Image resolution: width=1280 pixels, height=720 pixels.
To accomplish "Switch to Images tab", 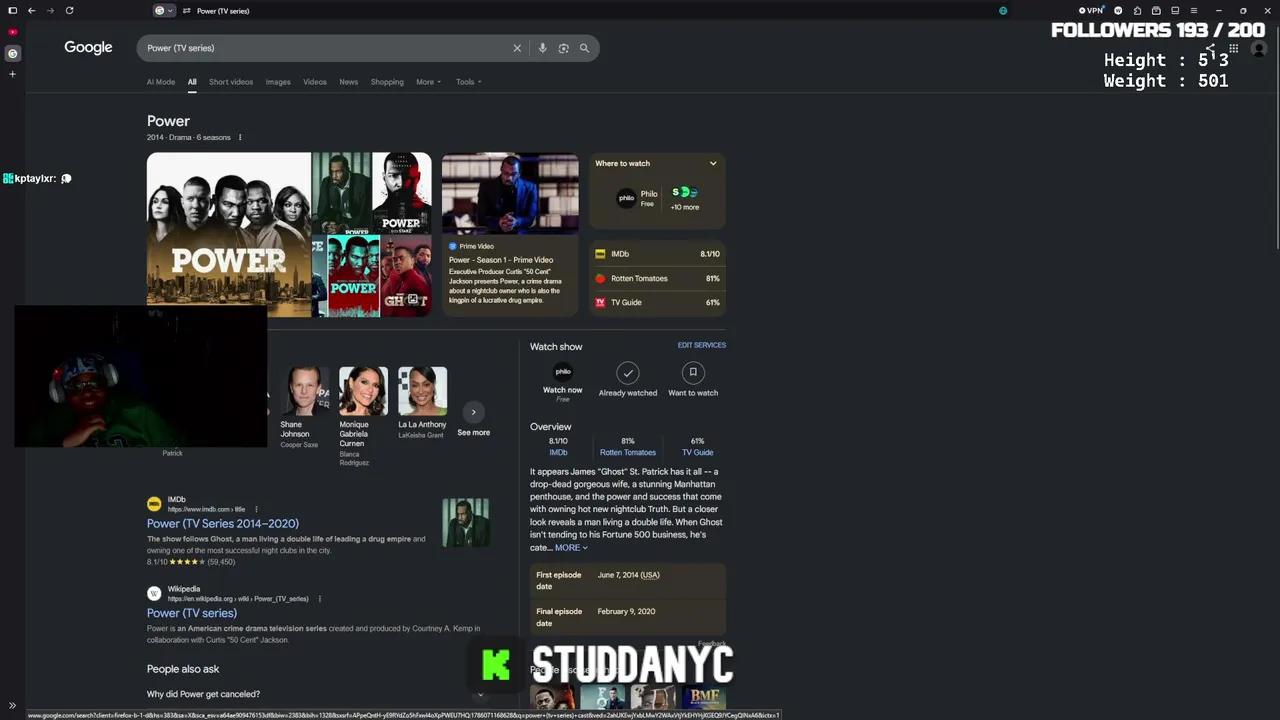I will 278,82.
